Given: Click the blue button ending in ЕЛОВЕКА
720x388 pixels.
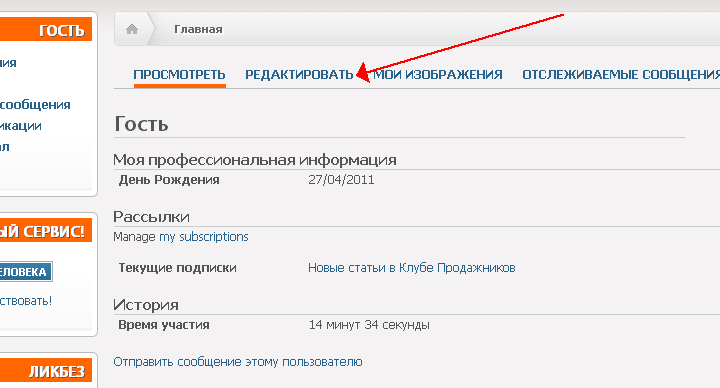Looking at the screenshot, I should (26, 272).
